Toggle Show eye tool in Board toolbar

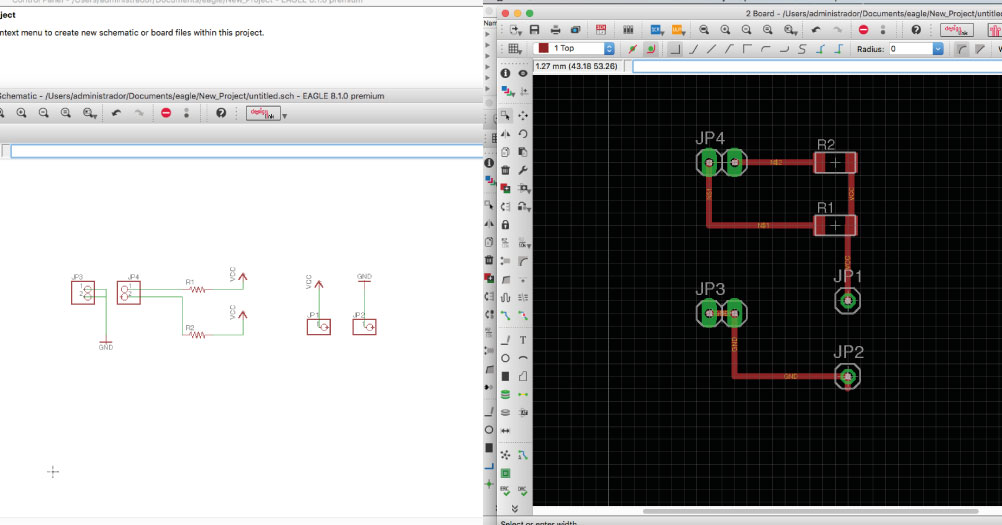coord(523,73)
